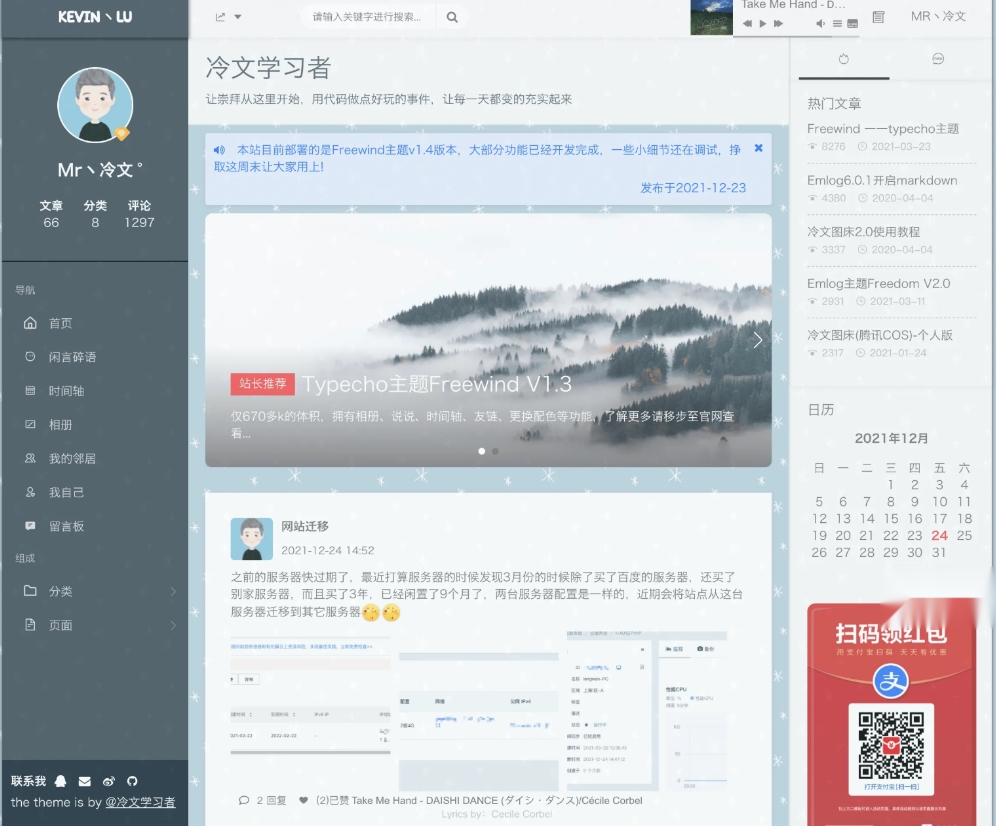The width and height of the screenshot is (996, 826).
Task: Click the notes icon near MR丶冷文
Action: (879, 17)
